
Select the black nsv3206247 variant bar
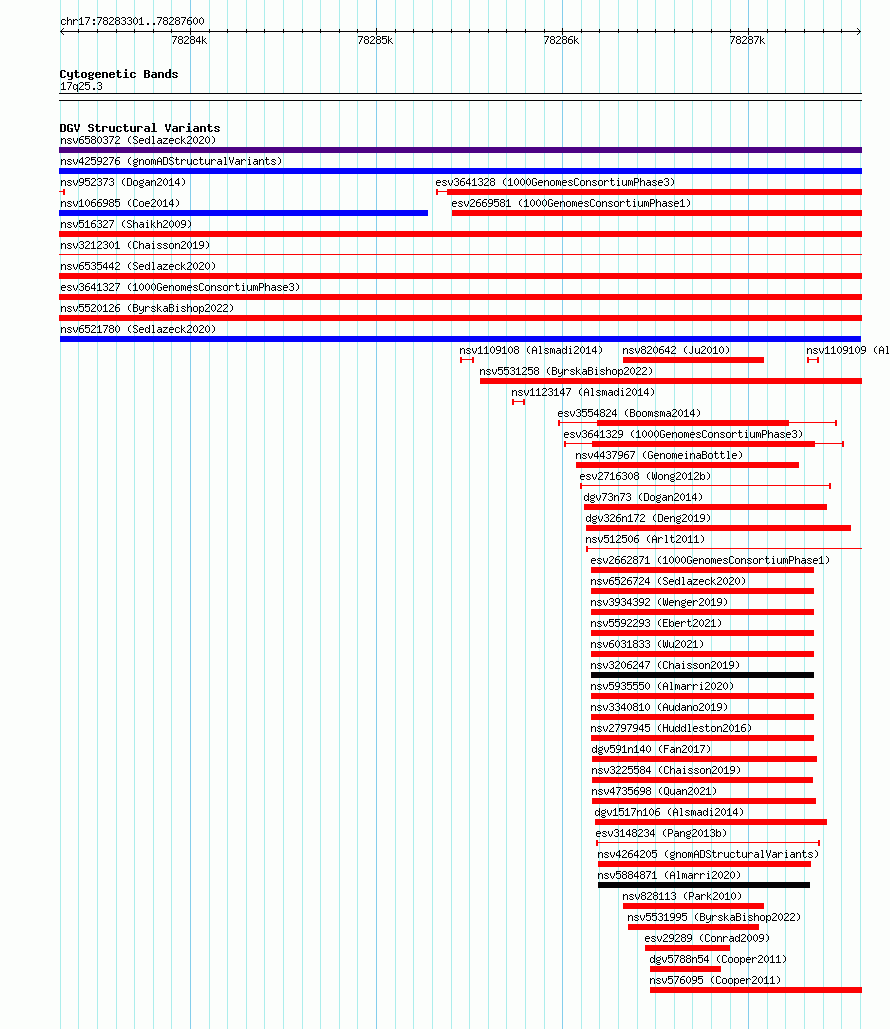pos(702,675)
